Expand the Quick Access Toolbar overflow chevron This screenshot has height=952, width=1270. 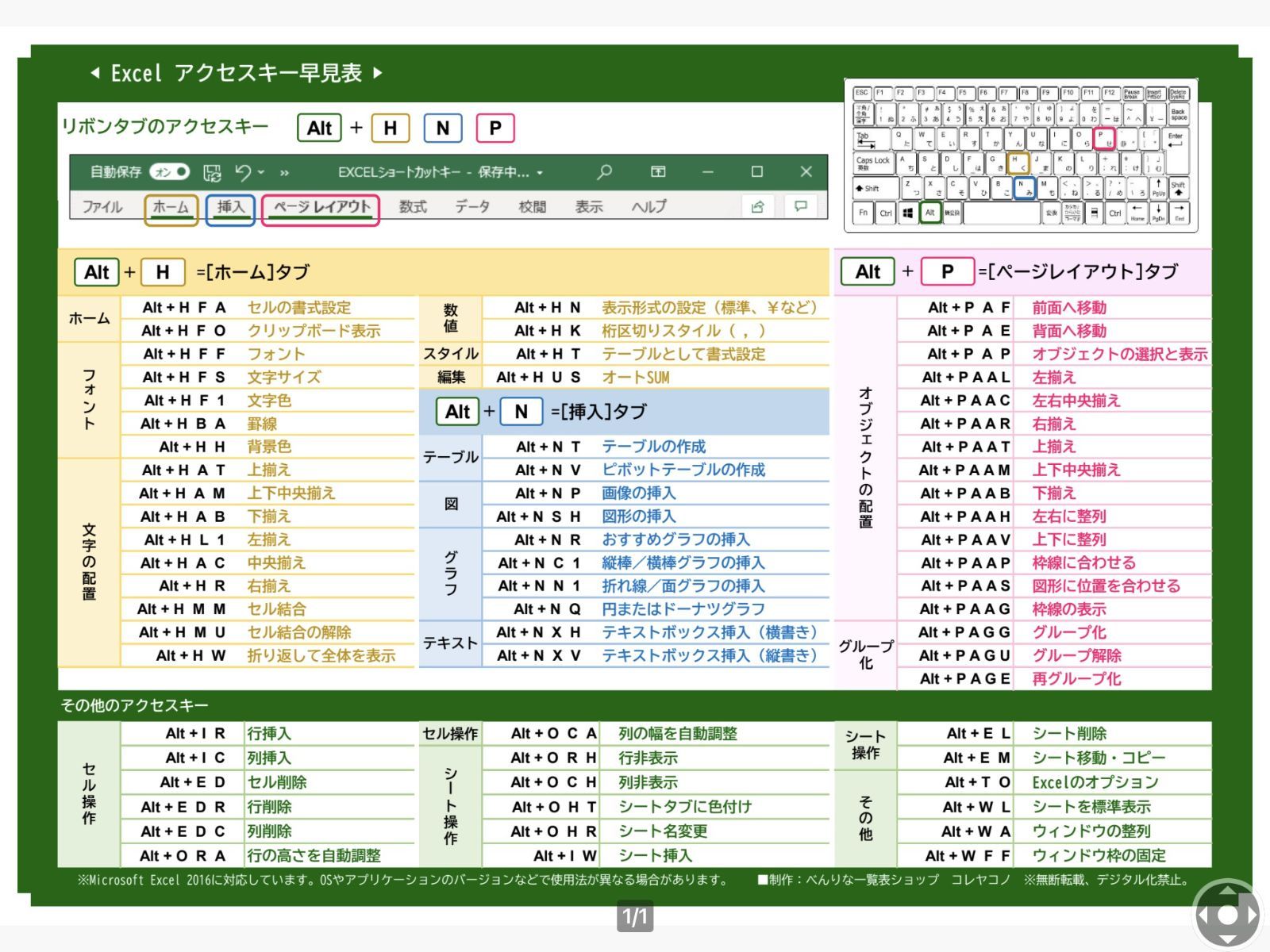[284, 172]
